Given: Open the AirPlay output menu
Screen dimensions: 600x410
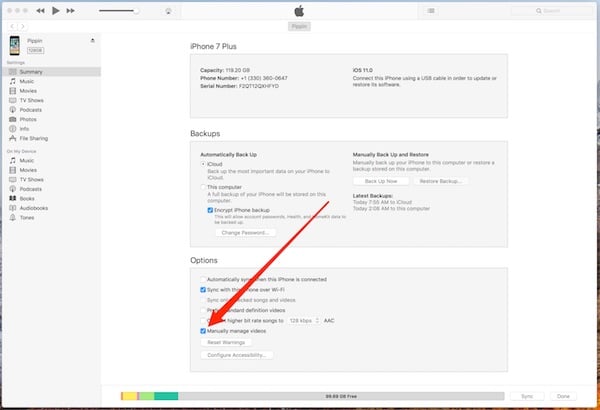Looking at the screenshot, I should tap(168, 11).
